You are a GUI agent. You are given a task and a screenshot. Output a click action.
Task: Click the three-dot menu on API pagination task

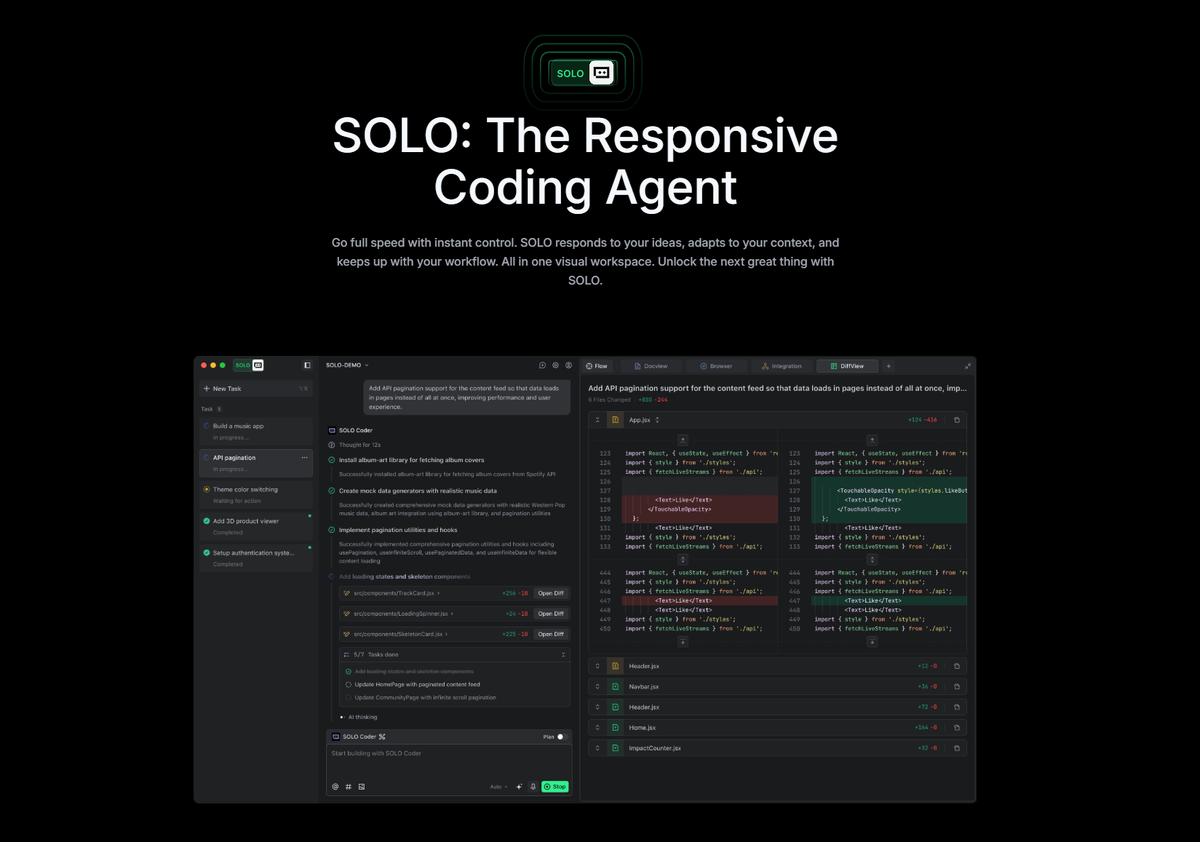click(304, 458)
